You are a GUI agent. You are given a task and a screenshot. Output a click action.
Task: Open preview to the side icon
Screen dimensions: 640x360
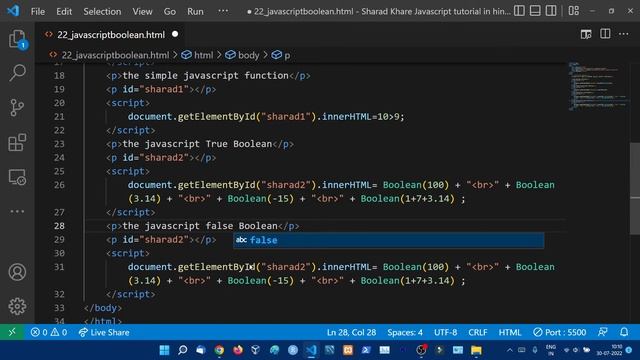[x=586, y=34]
